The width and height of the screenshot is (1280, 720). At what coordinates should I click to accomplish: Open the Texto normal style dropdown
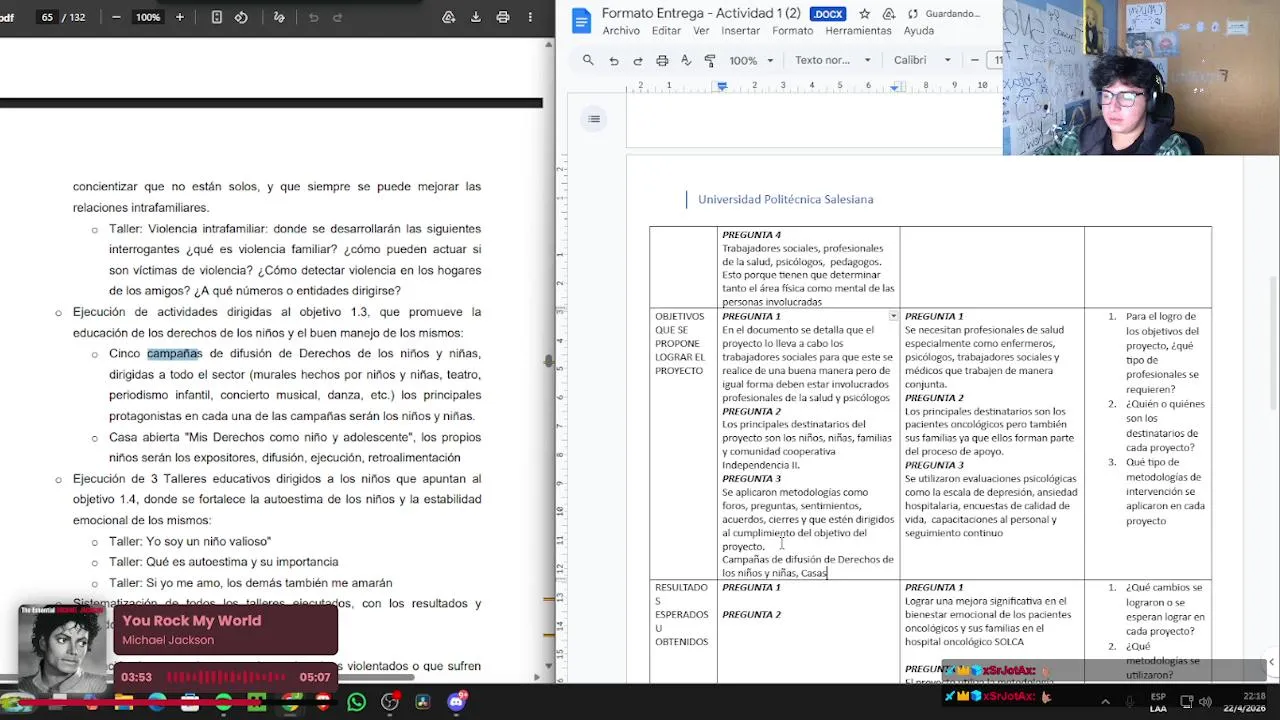(833, 60)
